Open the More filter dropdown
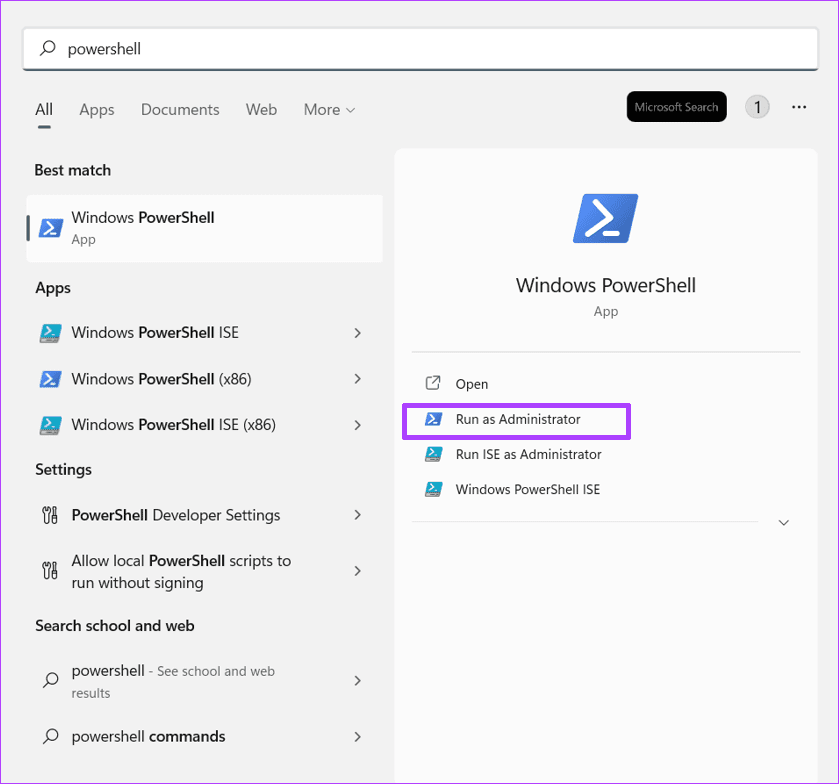The image size is (839, 784). [329, 110]
